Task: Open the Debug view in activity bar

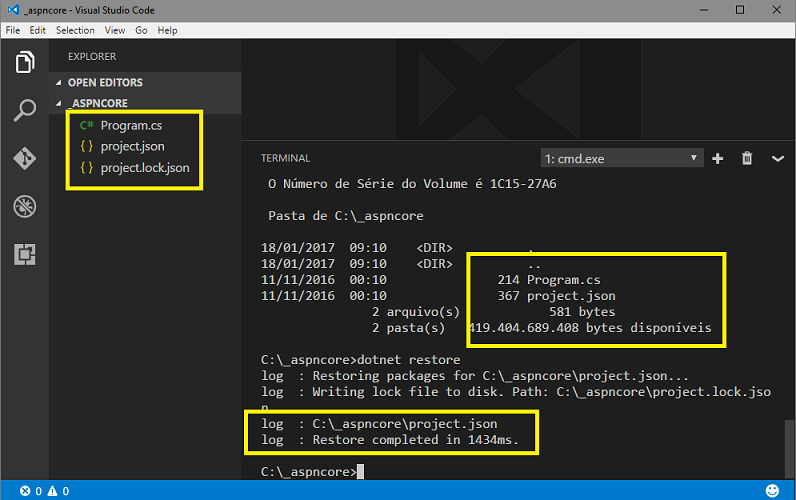Action: tap(24, 207)
